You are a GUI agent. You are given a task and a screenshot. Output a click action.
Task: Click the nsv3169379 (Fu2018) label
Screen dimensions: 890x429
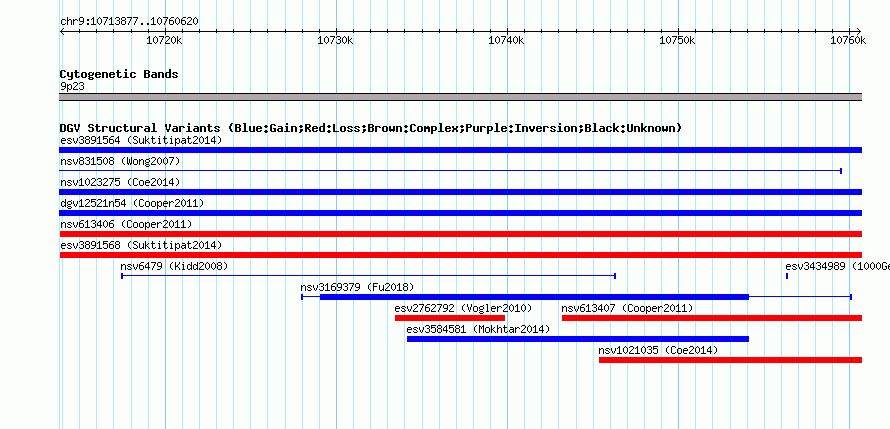(358, 287)
